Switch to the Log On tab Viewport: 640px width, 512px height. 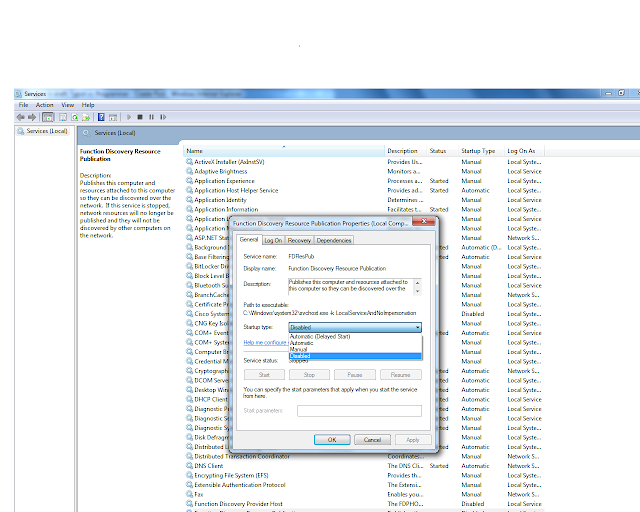(273, 240)
